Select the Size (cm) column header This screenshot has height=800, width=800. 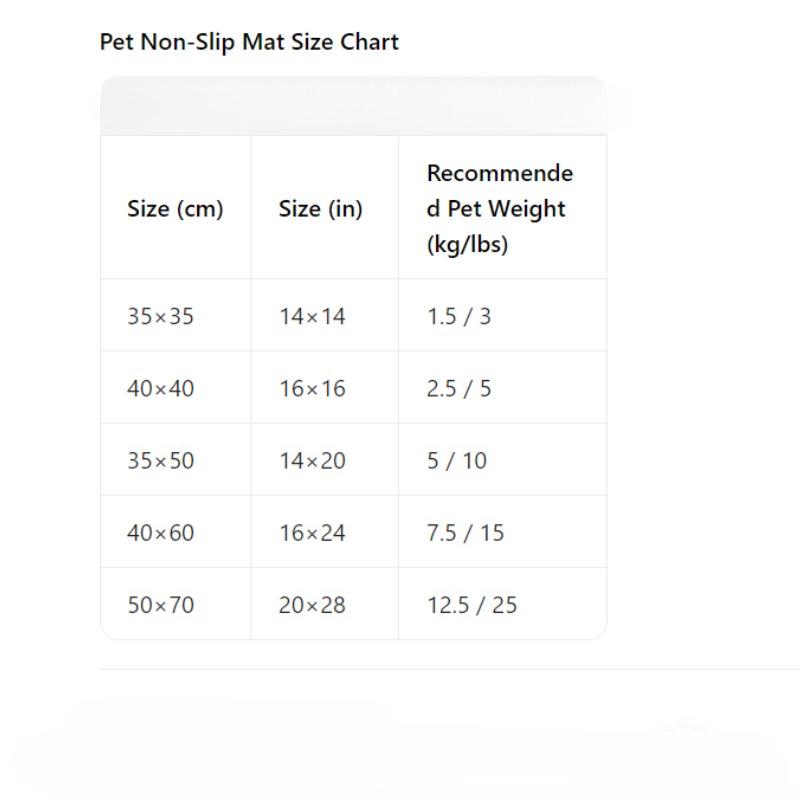pos(175,208)
